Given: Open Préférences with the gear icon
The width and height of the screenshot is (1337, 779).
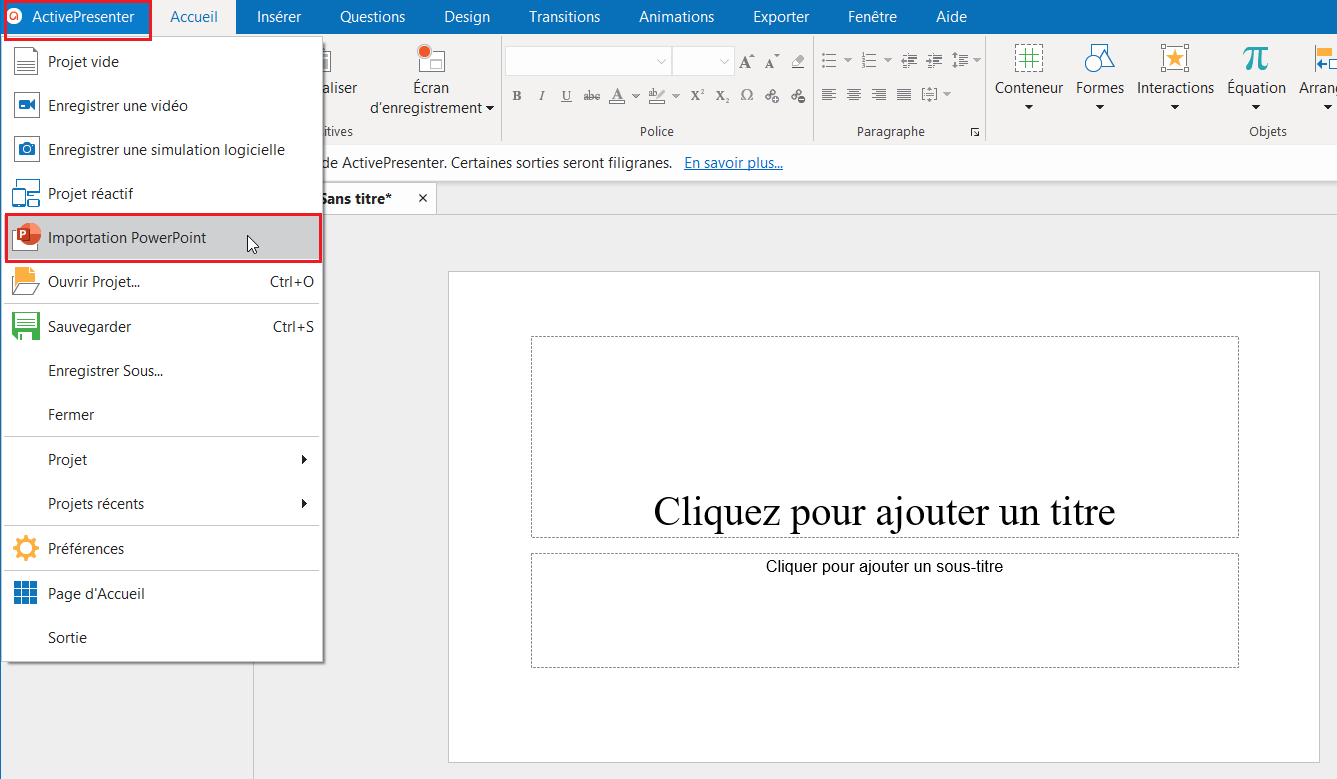Looking at the screenshot, I should click(x=25, y=549).
